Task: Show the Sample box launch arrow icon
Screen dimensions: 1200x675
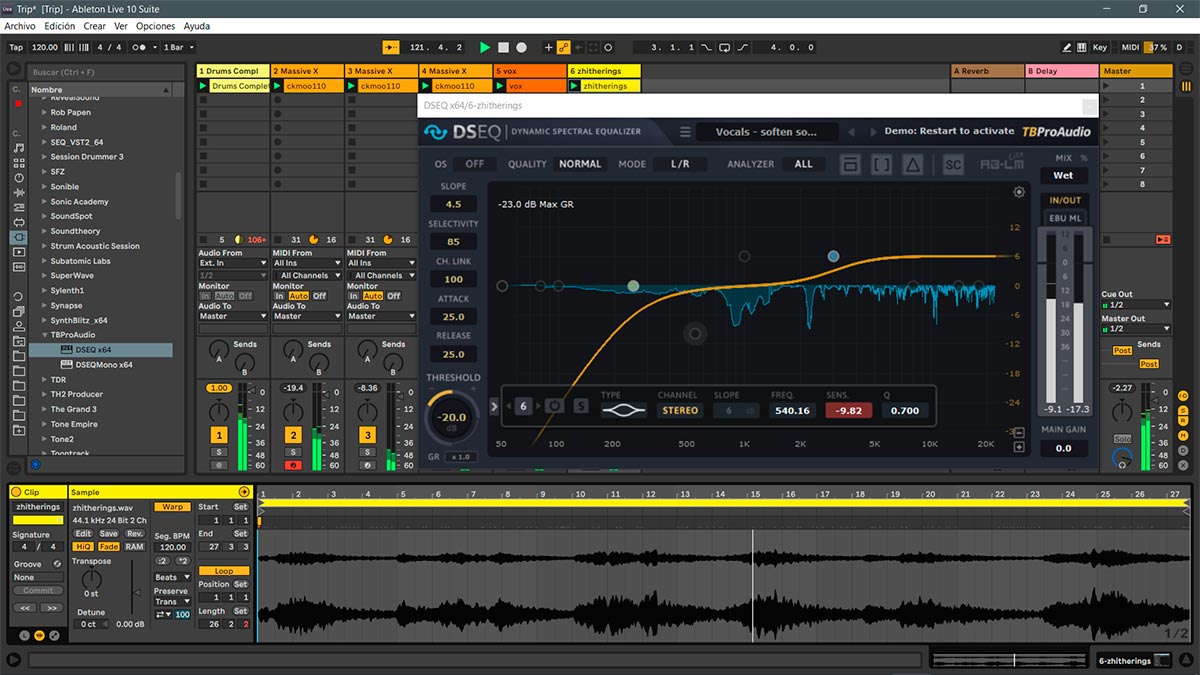Action: pos(244,492)
